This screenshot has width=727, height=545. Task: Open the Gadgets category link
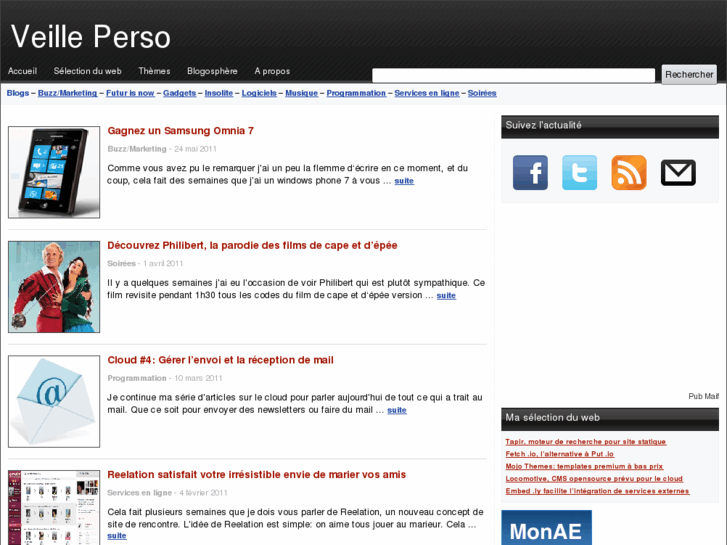[x=179, y=93]
